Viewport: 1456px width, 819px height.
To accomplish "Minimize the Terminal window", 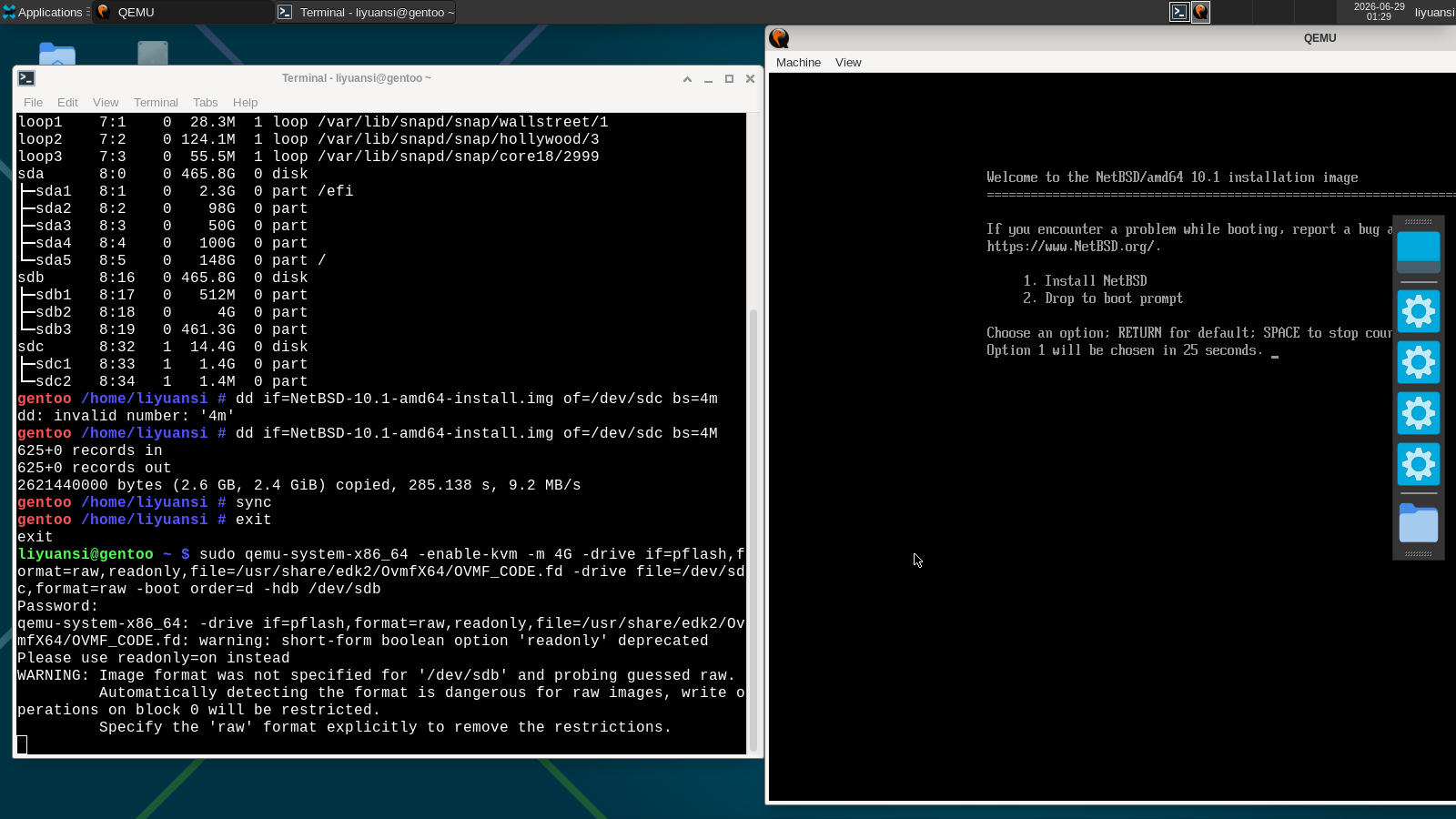I will [x=708, y=79].
